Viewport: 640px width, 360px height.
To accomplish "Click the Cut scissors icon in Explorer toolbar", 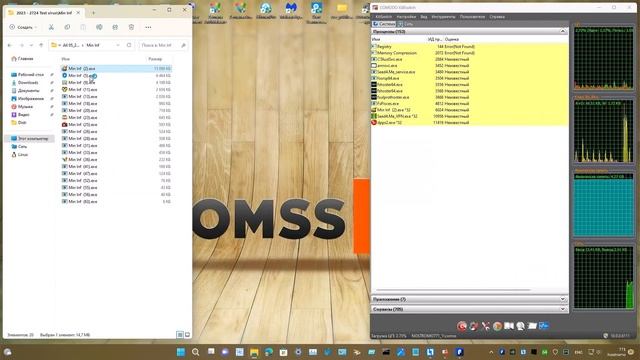I will click(51, 27).
